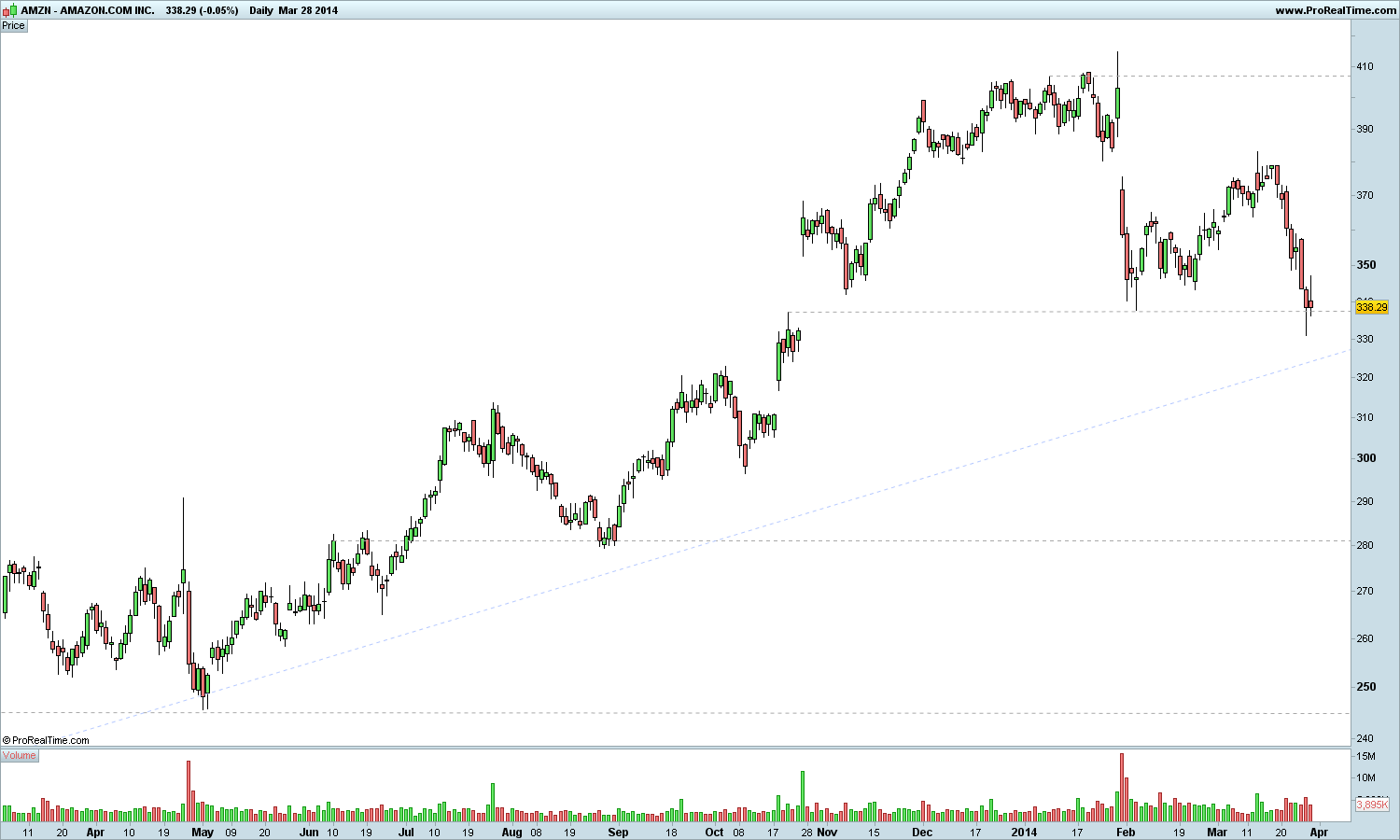This screenshot has width=1400, height=840.
Task: Click the 350 price axis label
Action: tap(1365, 265)
